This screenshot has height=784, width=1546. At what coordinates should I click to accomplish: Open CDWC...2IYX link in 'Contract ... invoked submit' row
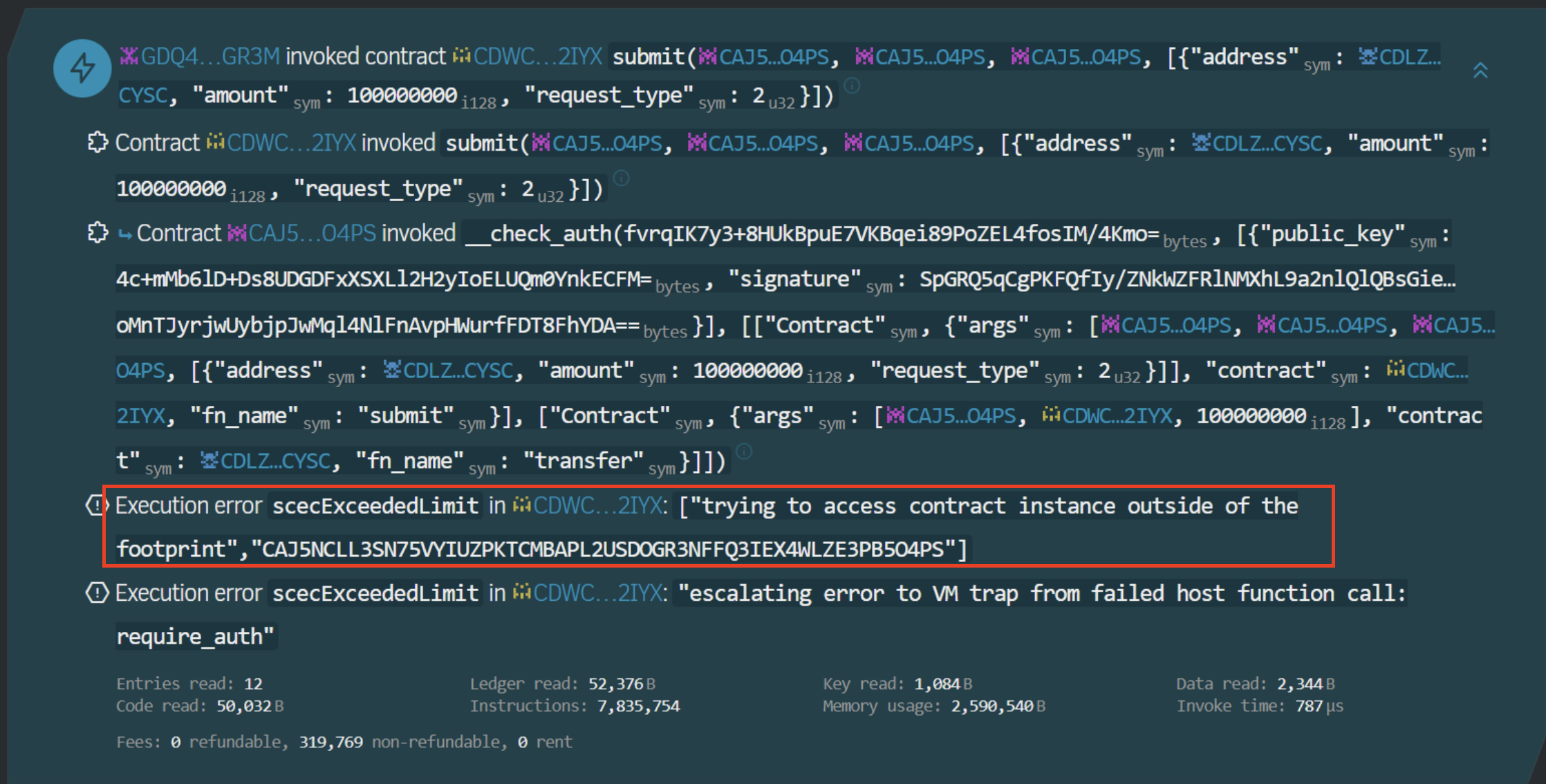(x=291, y=142)
